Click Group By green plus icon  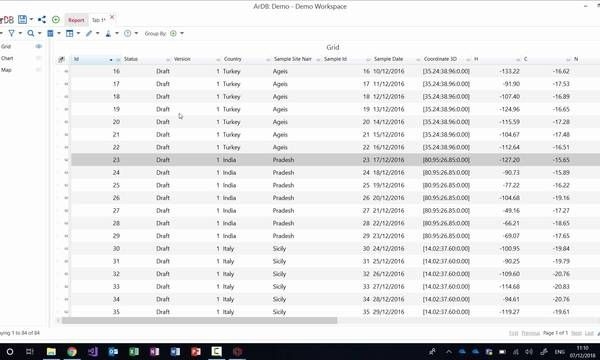pyautogui.click(x=173, y=33)
